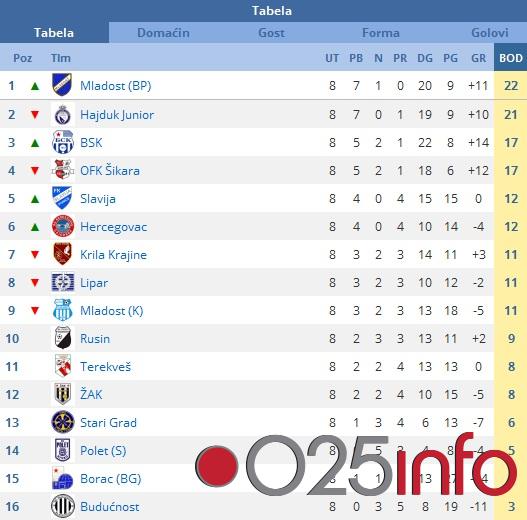The width and height of the screenshot is (527, 520).
Task: Switch to the Domaćin tab
Action: tap(163, 33)
